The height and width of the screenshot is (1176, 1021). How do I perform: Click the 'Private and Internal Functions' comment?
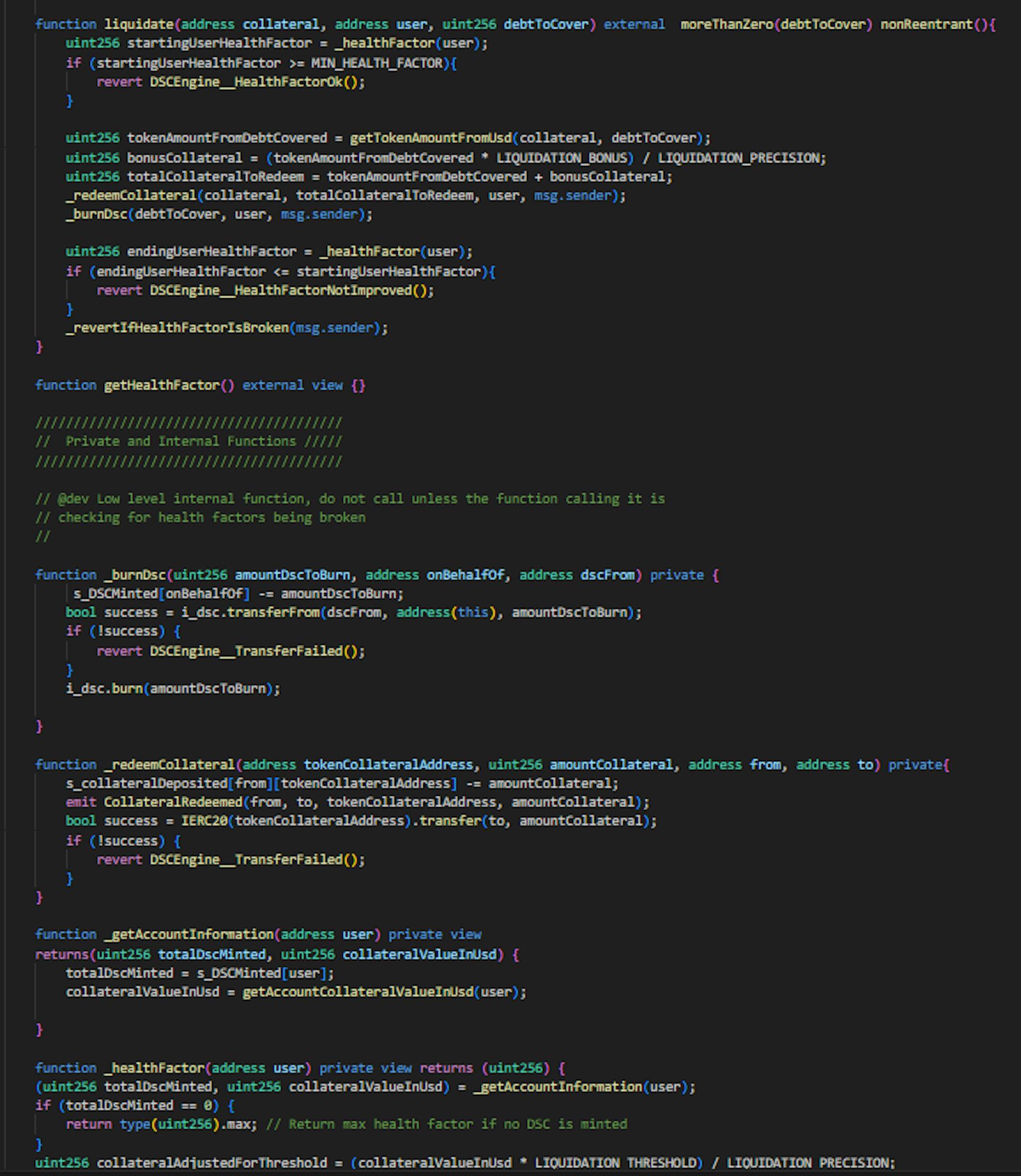pos(181,441)
